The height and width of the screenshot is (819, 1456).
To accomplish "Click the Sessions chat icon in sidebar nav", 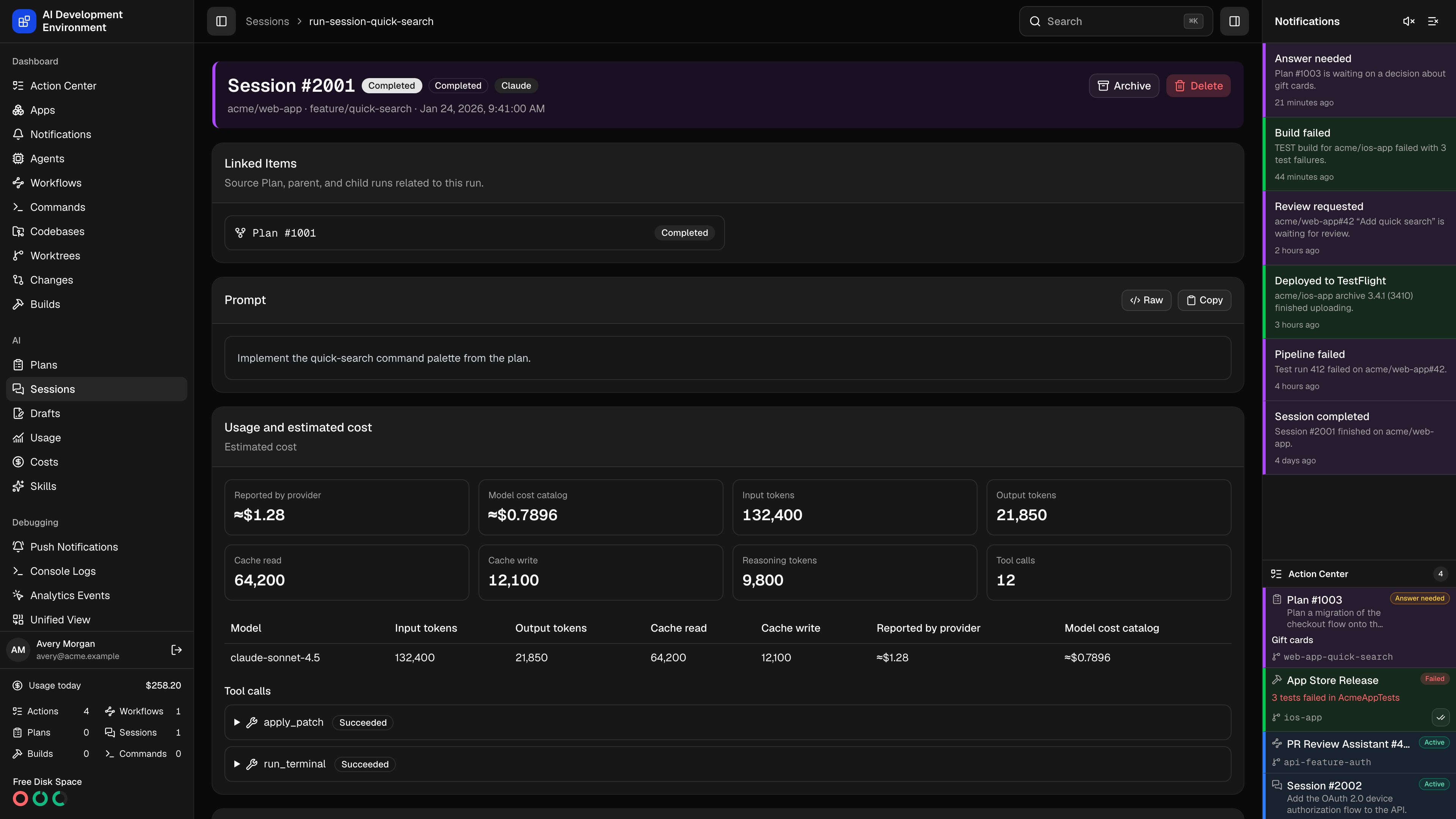I will point(18,389).
